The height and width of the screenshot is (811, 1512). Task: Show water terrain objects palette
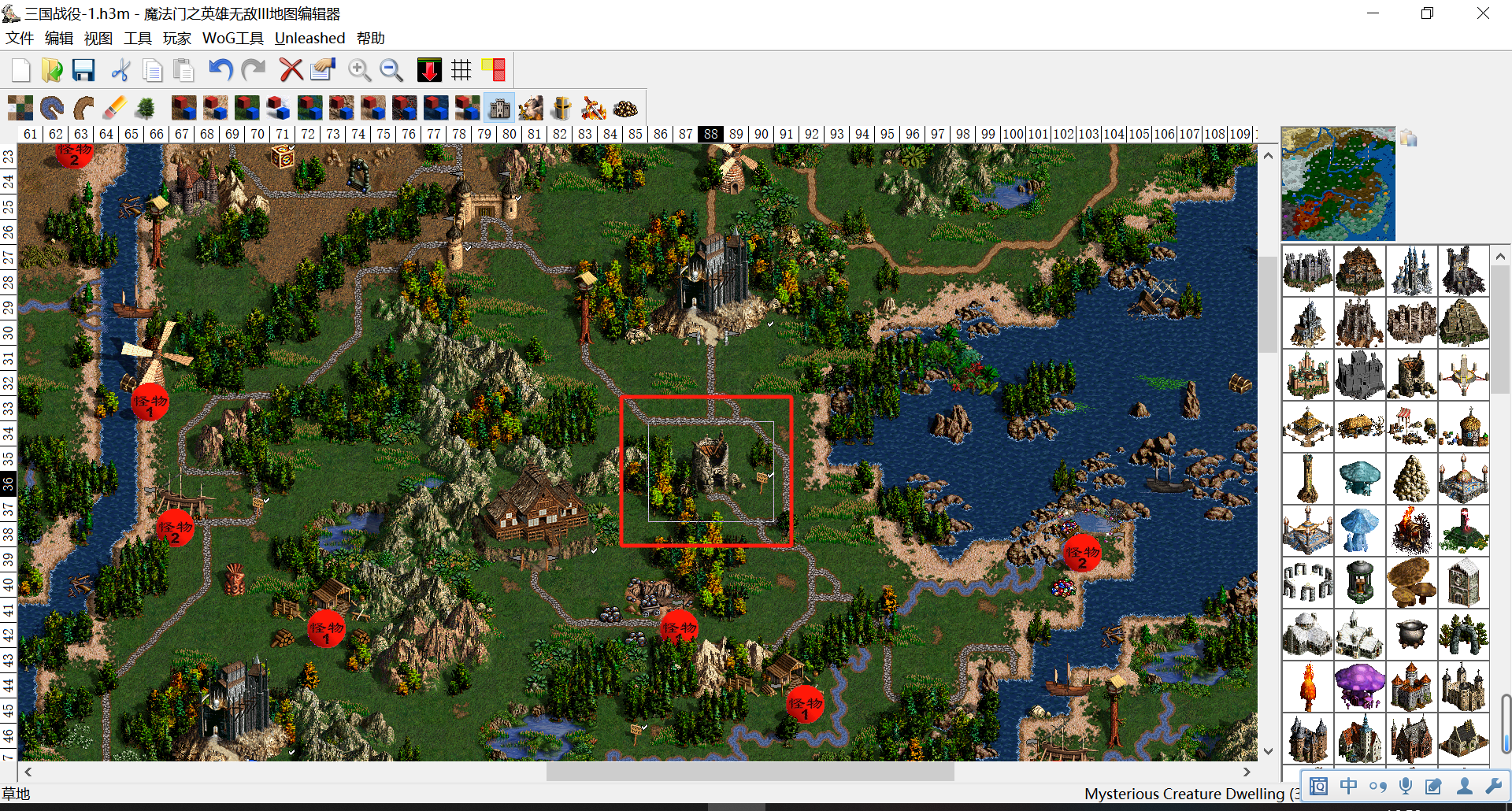pos(436,108)
